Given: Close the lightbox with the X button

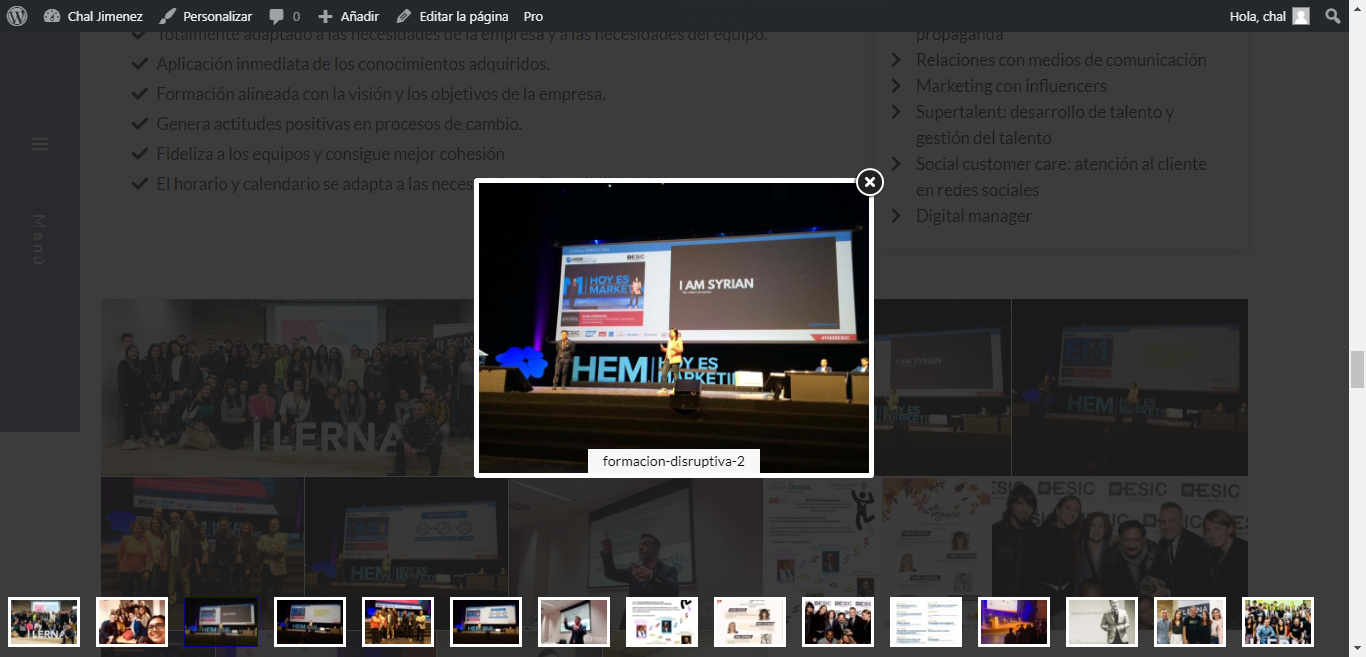Looking at the screenshot, I should tap(870, 182).
